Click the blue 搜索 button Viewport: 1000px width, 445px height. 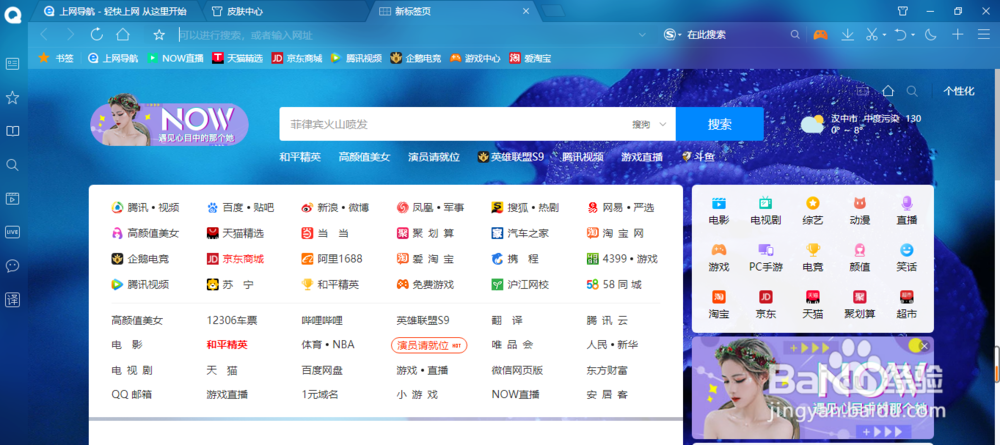click(719, 124)
